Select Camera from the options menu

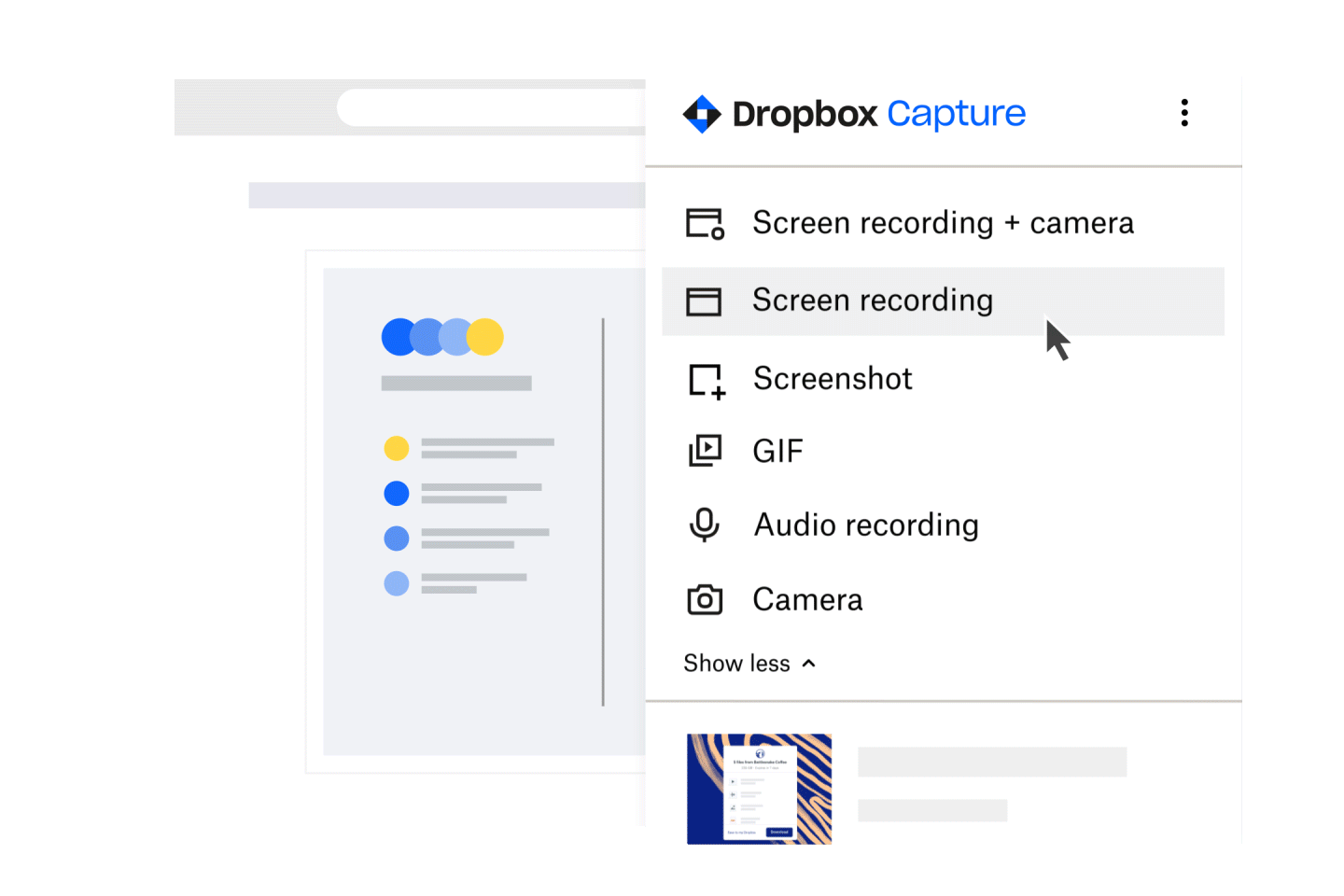807,599
